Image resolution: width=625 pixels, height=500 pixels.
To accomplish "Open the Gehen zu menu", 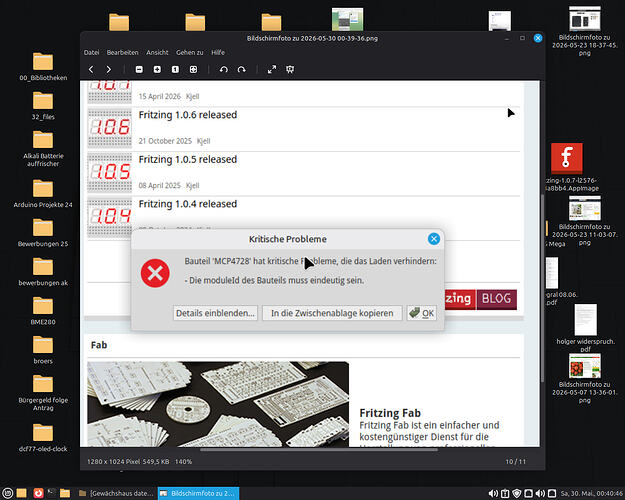I will (190, 52).
